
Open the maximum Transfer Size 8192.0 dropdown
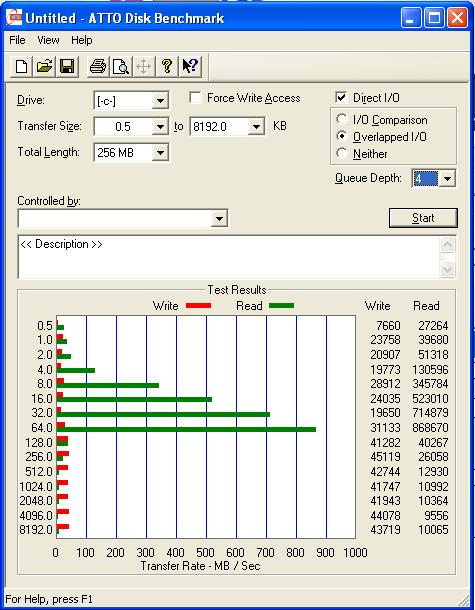click(x=256, y=127)
